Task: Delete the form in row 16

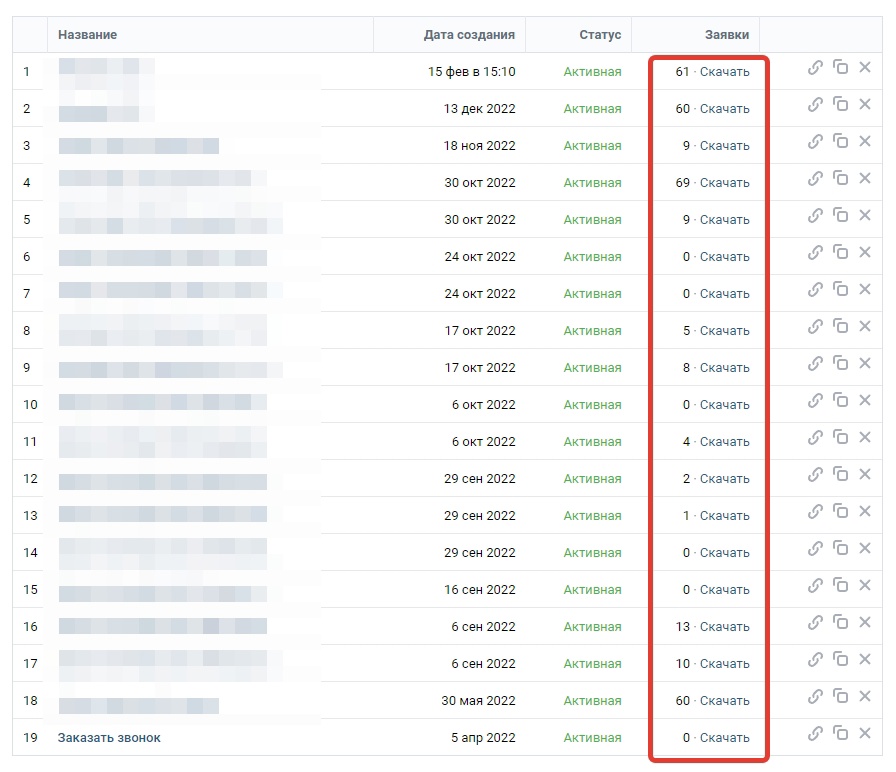Action: pos(865,622)
